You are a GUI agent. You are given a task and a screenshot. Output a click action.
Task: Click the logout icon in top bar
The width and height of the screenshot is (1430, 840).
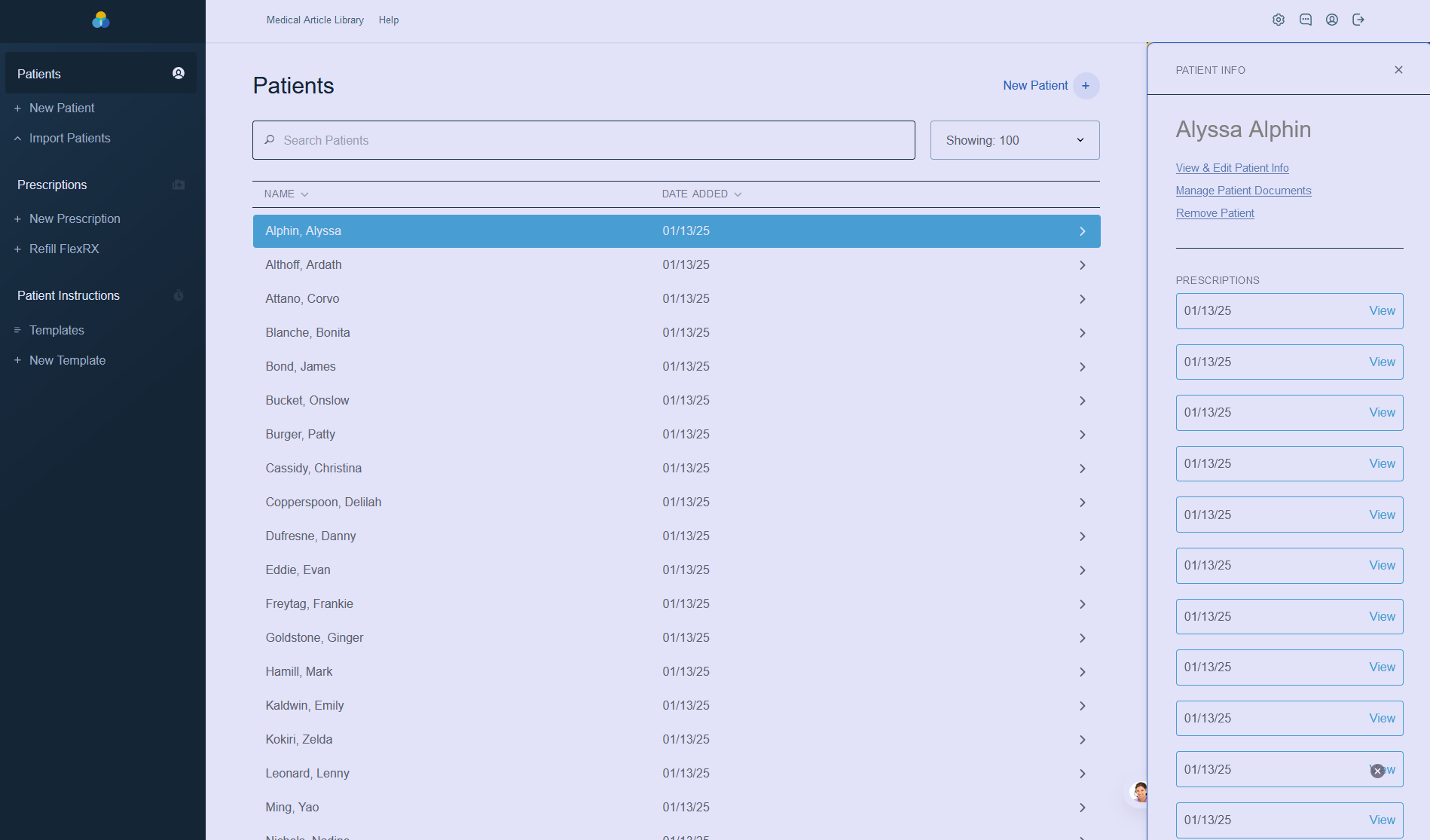pyautogui.click(x=1358, y=20)
